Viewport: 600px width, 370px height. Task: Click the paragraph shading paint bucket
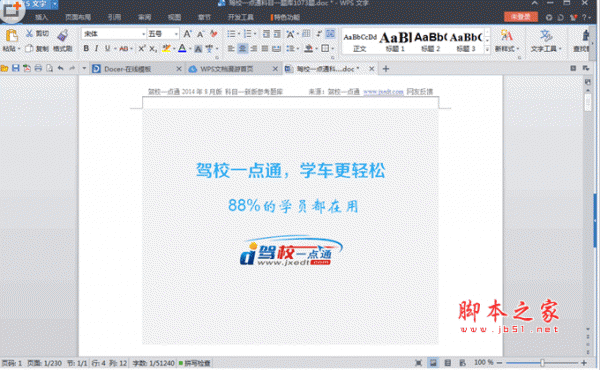308,49
